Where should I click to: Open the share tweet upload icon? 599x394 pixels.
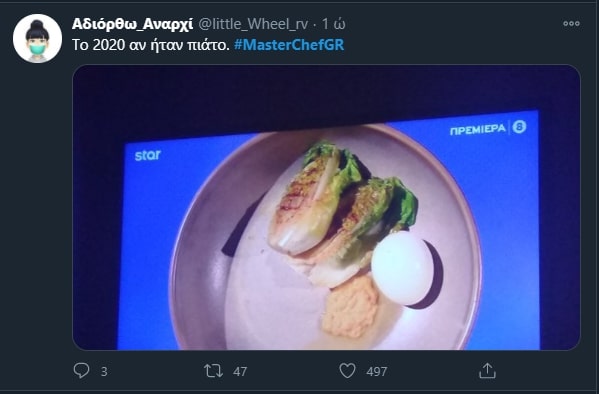487,370
